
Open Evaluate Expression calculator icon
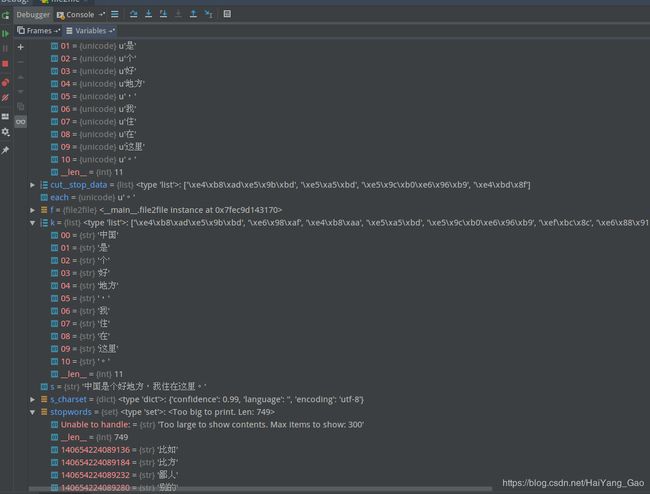point(227,14)
